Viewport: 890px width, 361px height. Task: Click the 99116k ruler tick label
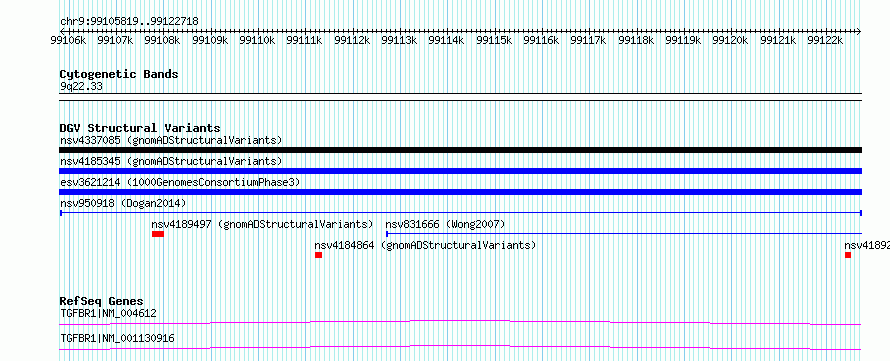pos(541,40)
